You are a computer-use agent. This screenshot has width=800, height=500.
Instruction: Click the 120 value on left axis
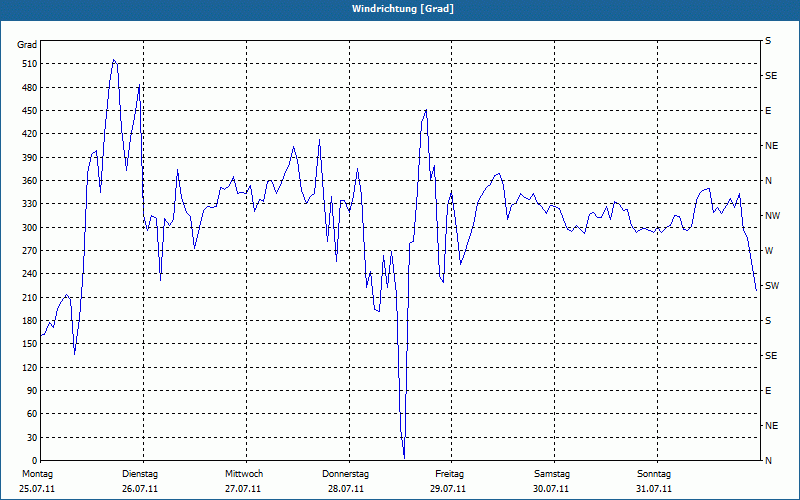pos(30,367)
